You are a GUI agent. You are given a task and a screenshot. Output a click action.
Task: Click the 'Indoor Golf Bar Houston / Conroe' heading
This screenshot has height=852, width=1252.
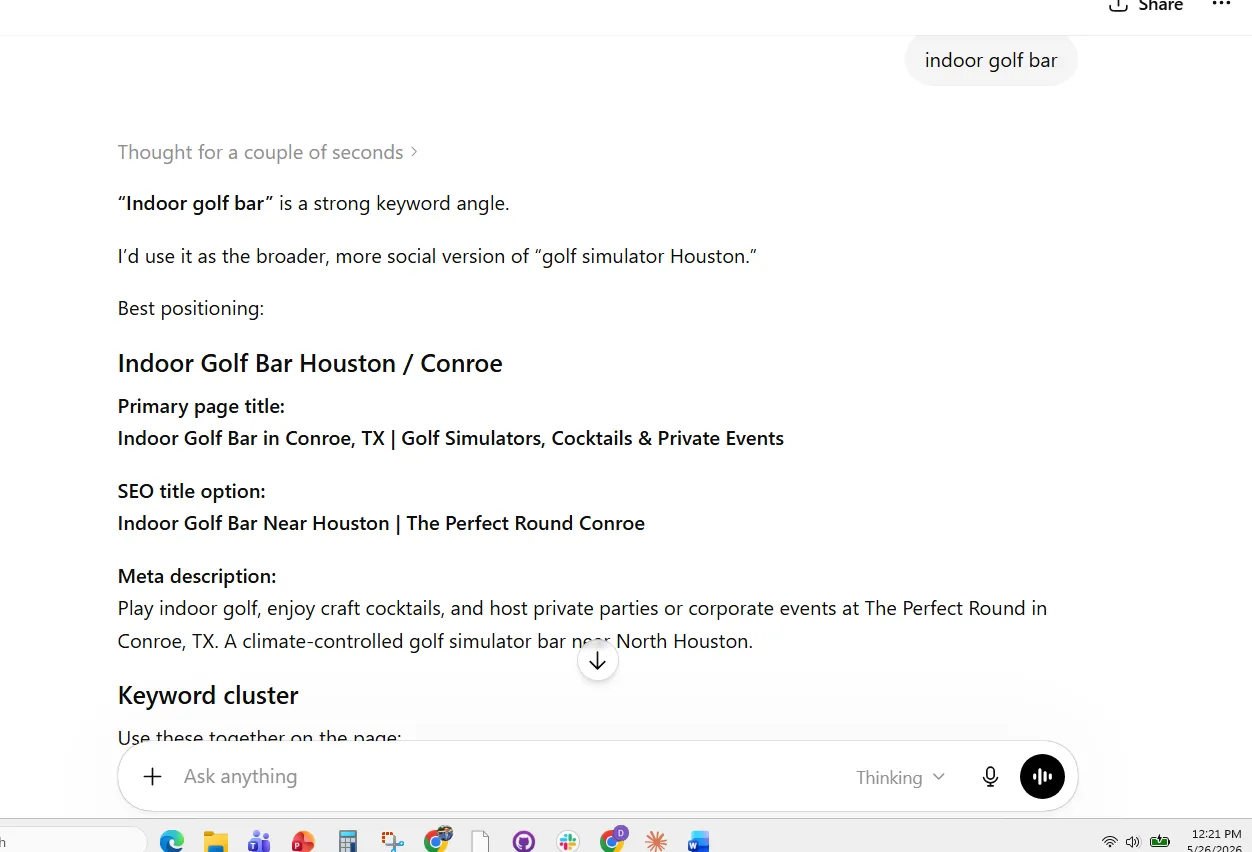pyautogui.click(x=310, y=363)
